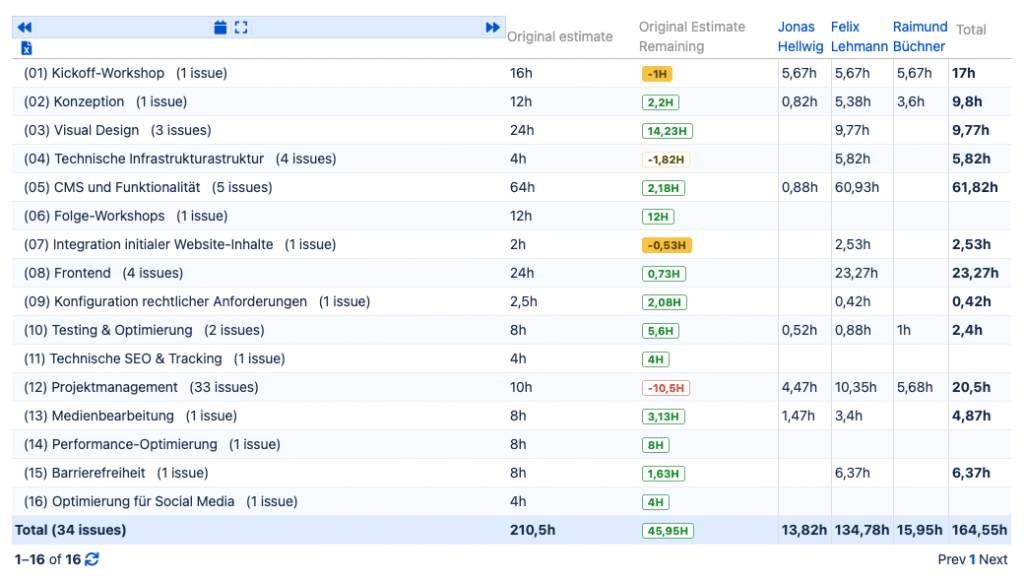
Task: Expand the (12) Projektmanagement row
Action: coord(141,387)
